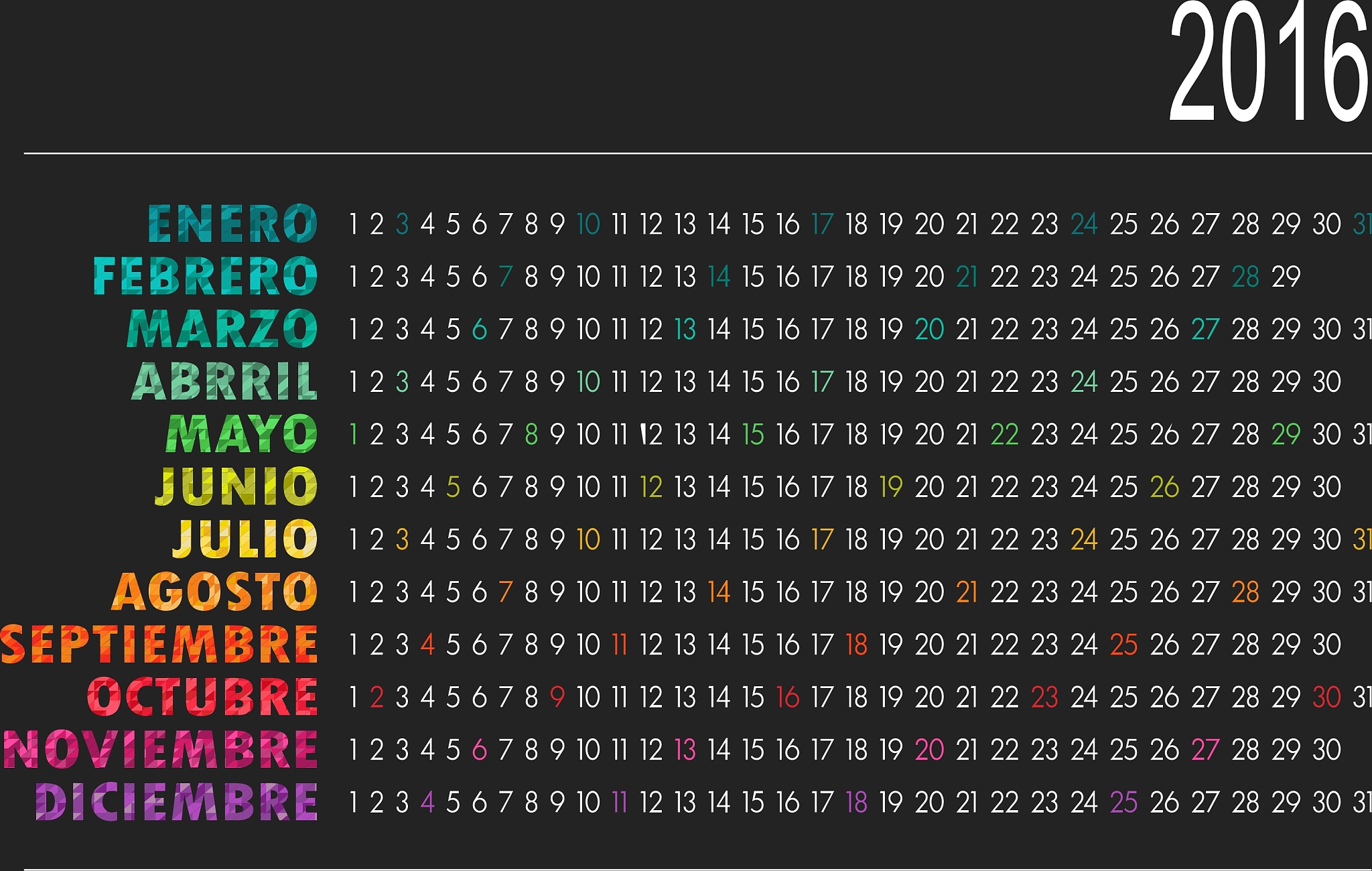Viewport: 1372px width, 871px height.
Task: Click green day 29 in MAYO row
Action: pyautogui.click(x=1286, y=435)
